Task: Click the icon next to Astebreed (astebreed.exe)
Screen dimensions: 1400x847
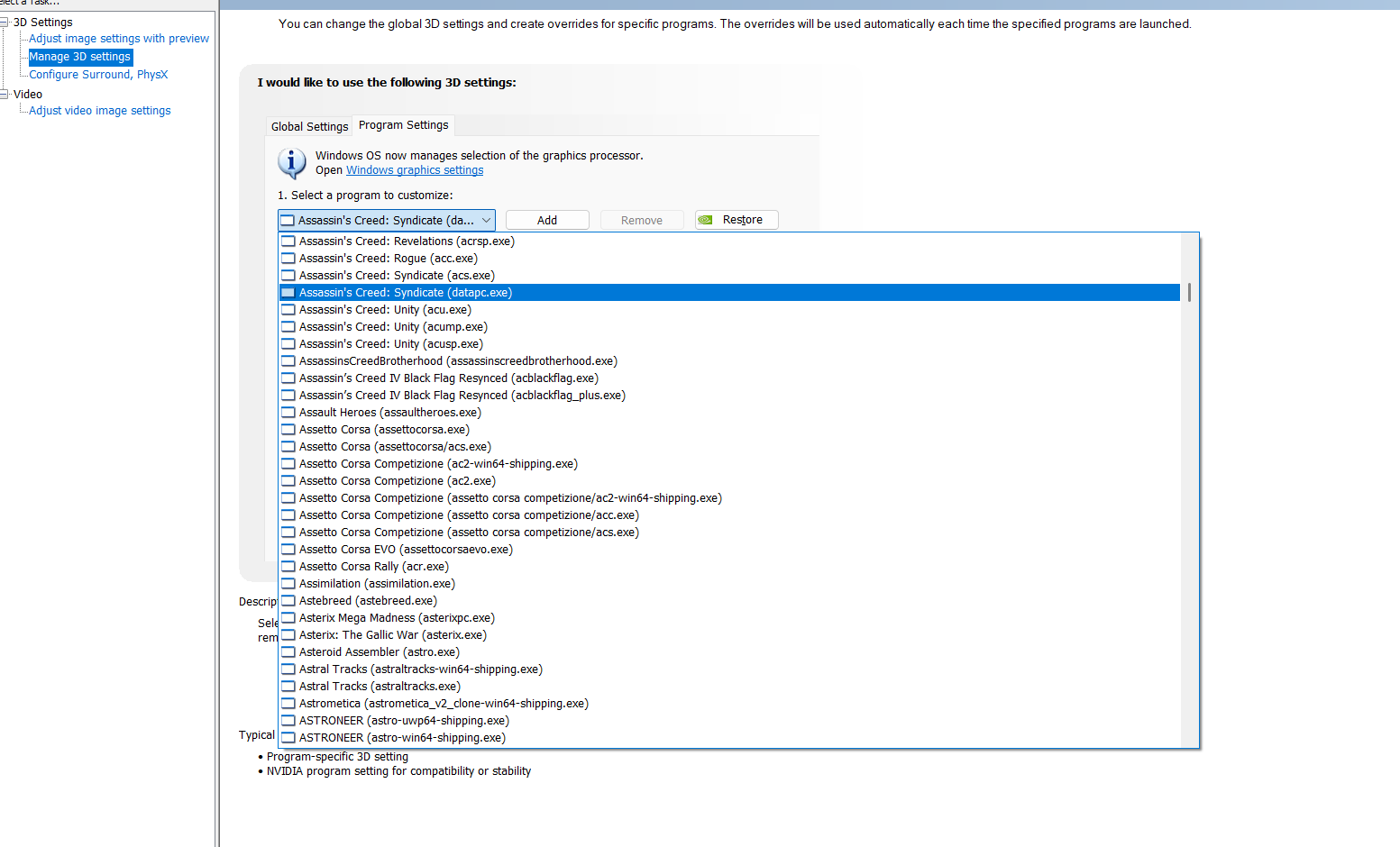Action: tap(288, 601)
